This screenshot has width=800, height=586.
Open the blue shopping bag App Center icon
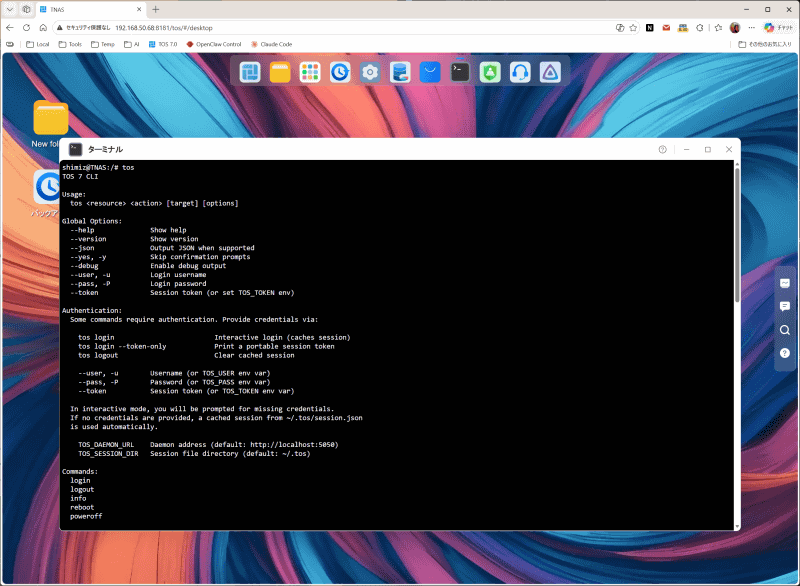pos(430,72)
